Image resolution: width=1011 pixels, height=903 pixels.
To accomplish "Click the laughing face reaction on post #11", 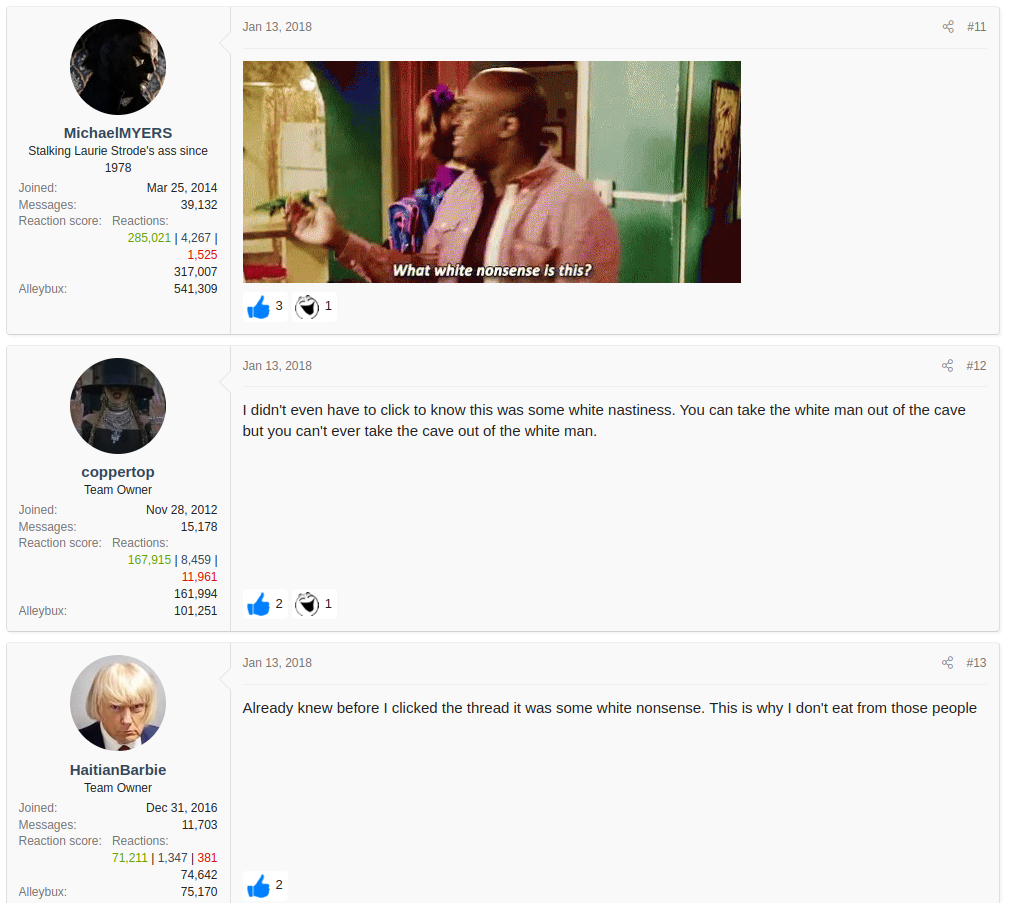I will (307, 307).
